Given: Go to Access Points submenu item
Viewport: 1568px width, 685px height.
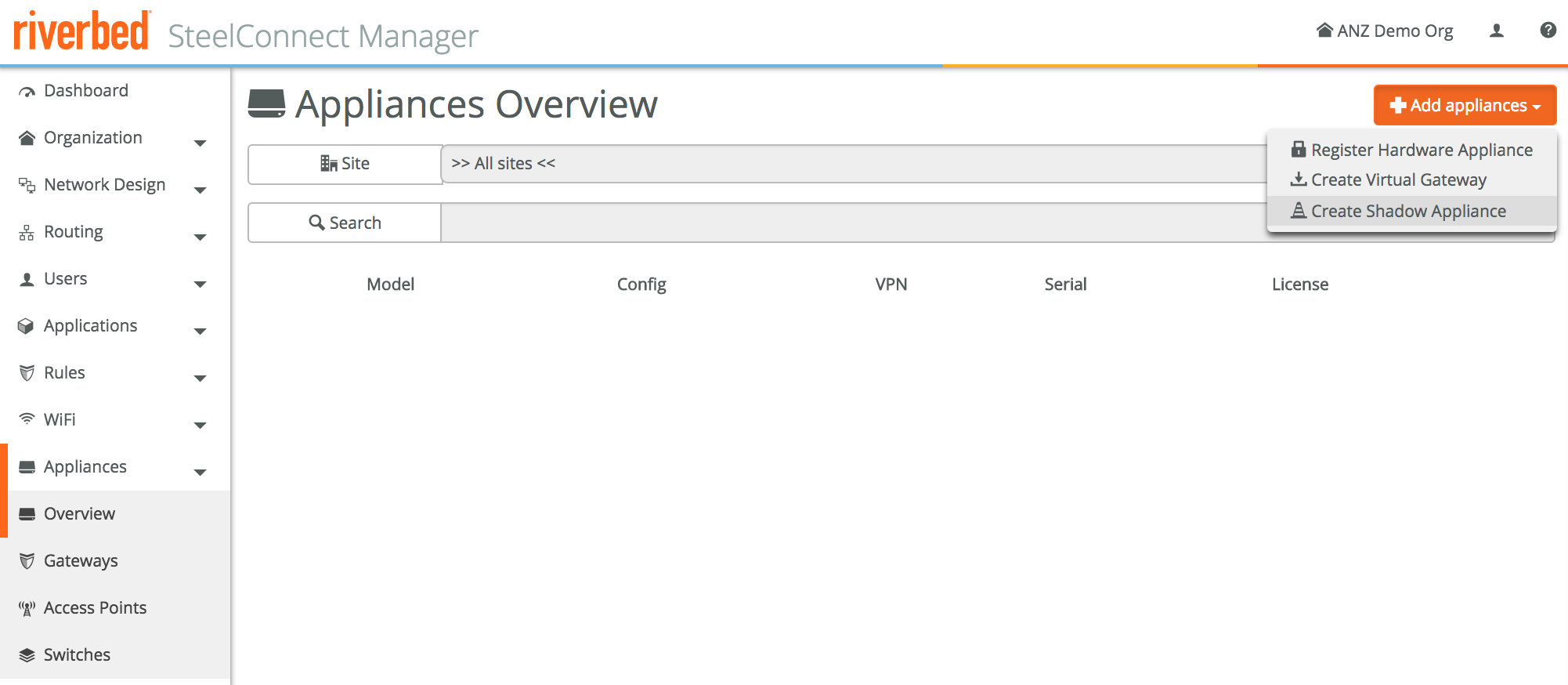Looking at the screenshot, I should [115, 608].
